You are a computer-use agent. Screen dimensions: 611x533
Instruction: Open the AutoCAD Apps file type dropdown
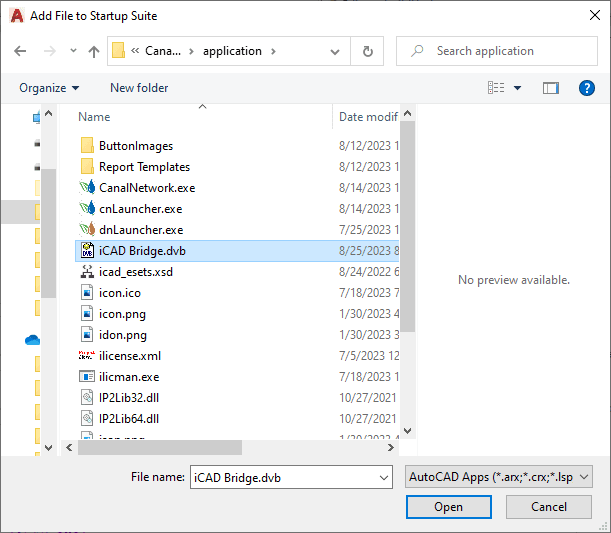pos(499,477)
